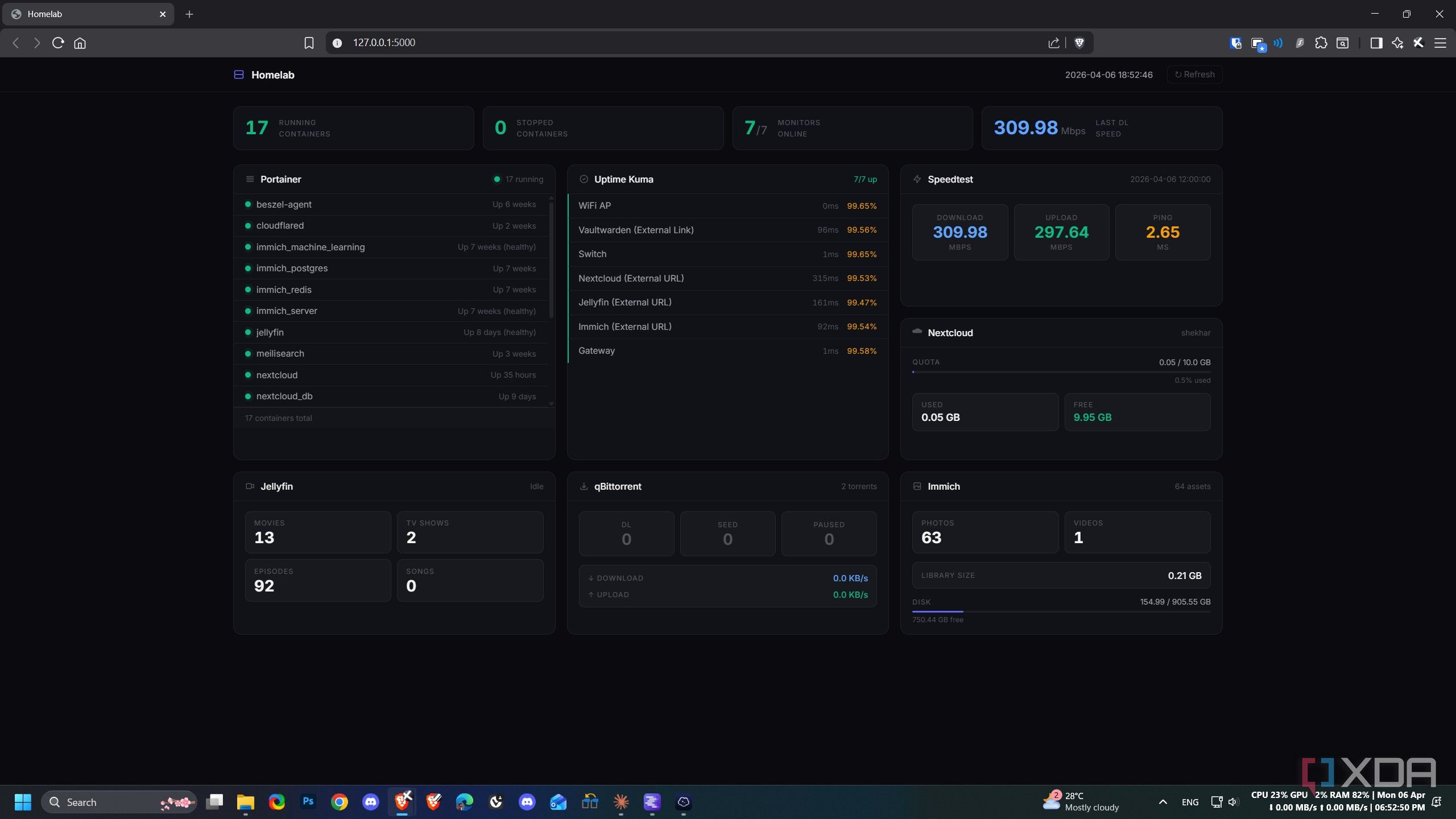The width and height of the screenshot is (1456, 819).
Task: Bookmark this page with the bookmark icon
Action: 309,43
